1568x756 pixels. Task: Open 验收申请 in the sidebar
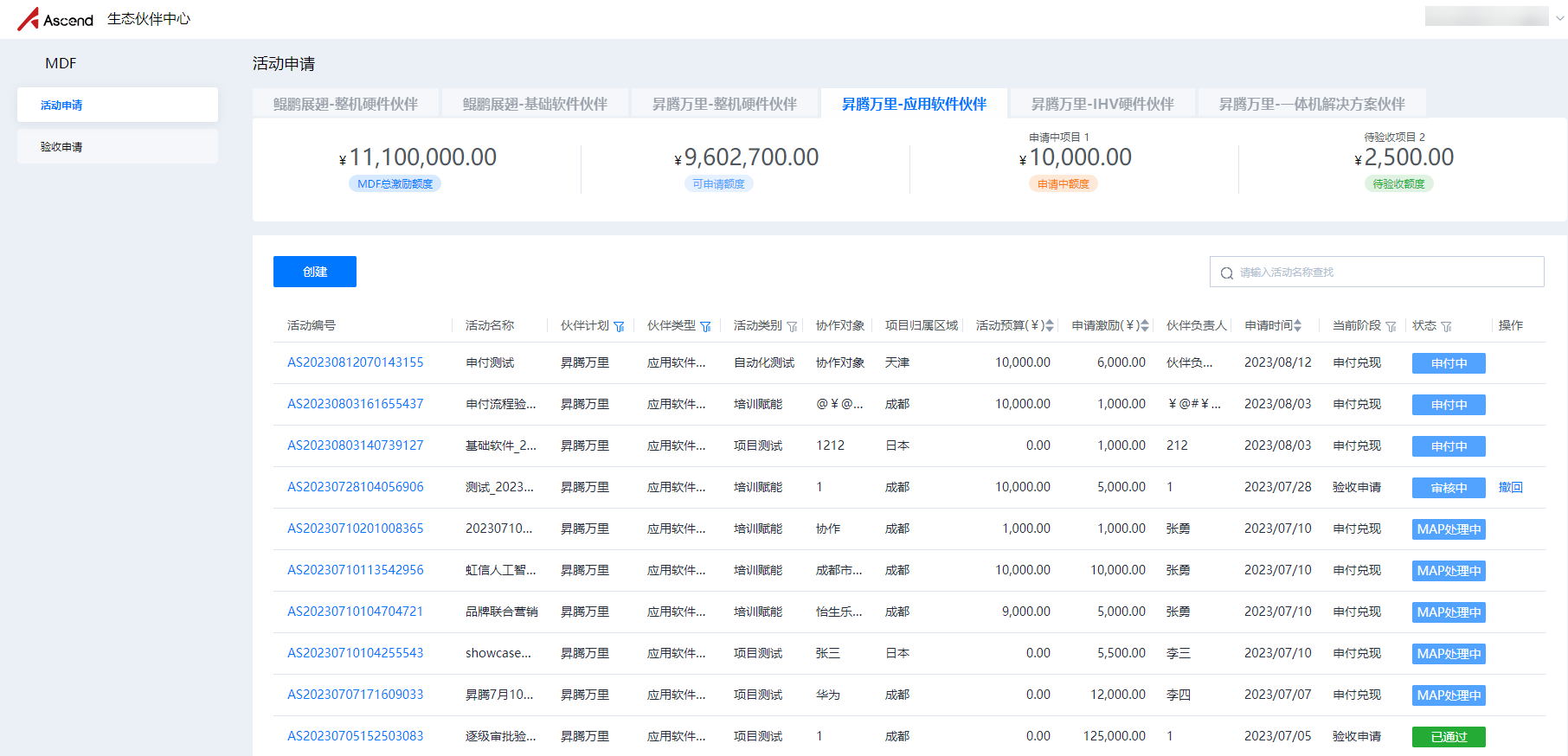click(x=118, y=146)
